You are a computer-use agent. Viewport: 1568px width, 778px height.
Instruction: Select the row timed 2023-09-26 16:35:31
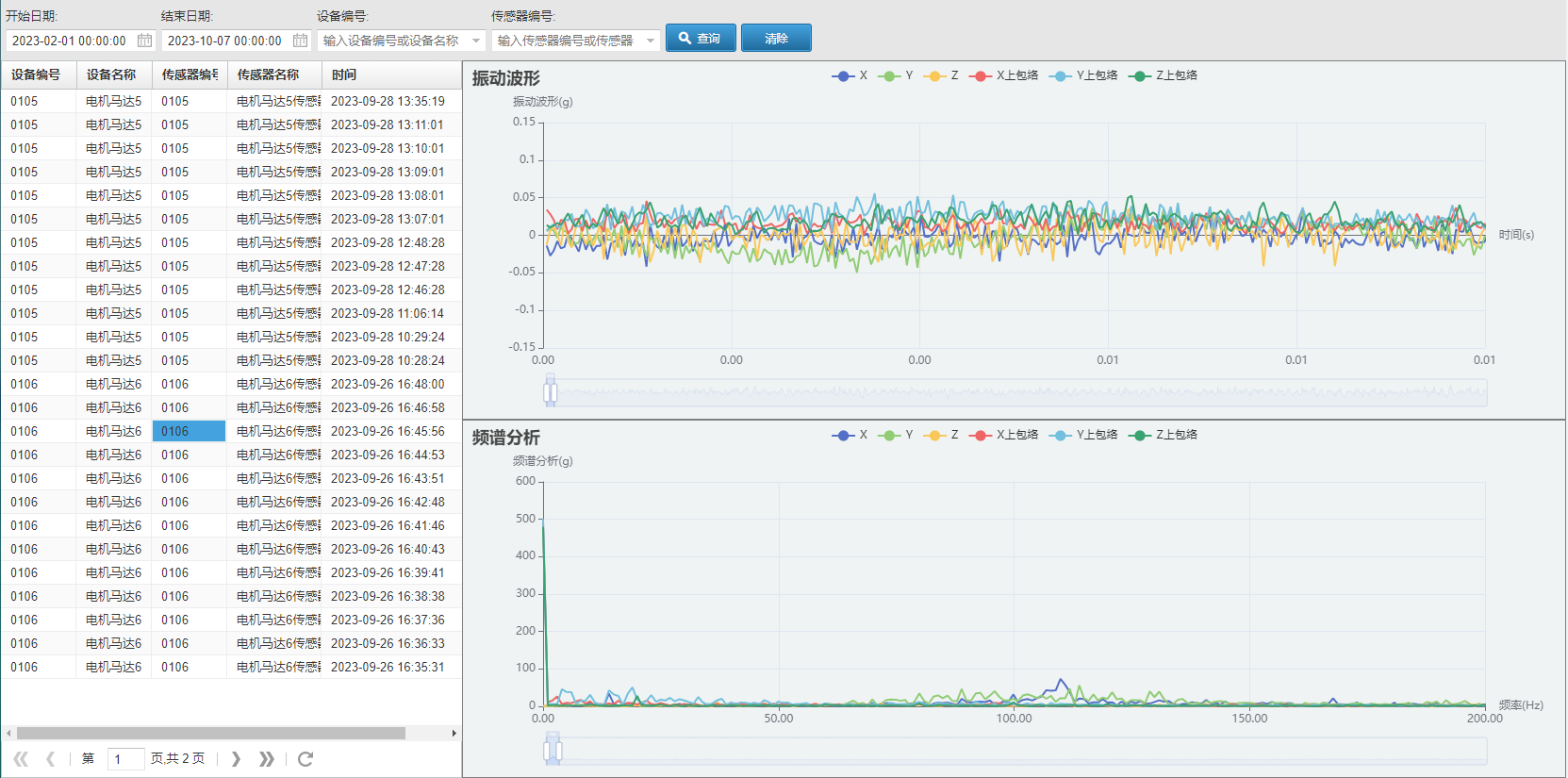[x=231, y=667]
